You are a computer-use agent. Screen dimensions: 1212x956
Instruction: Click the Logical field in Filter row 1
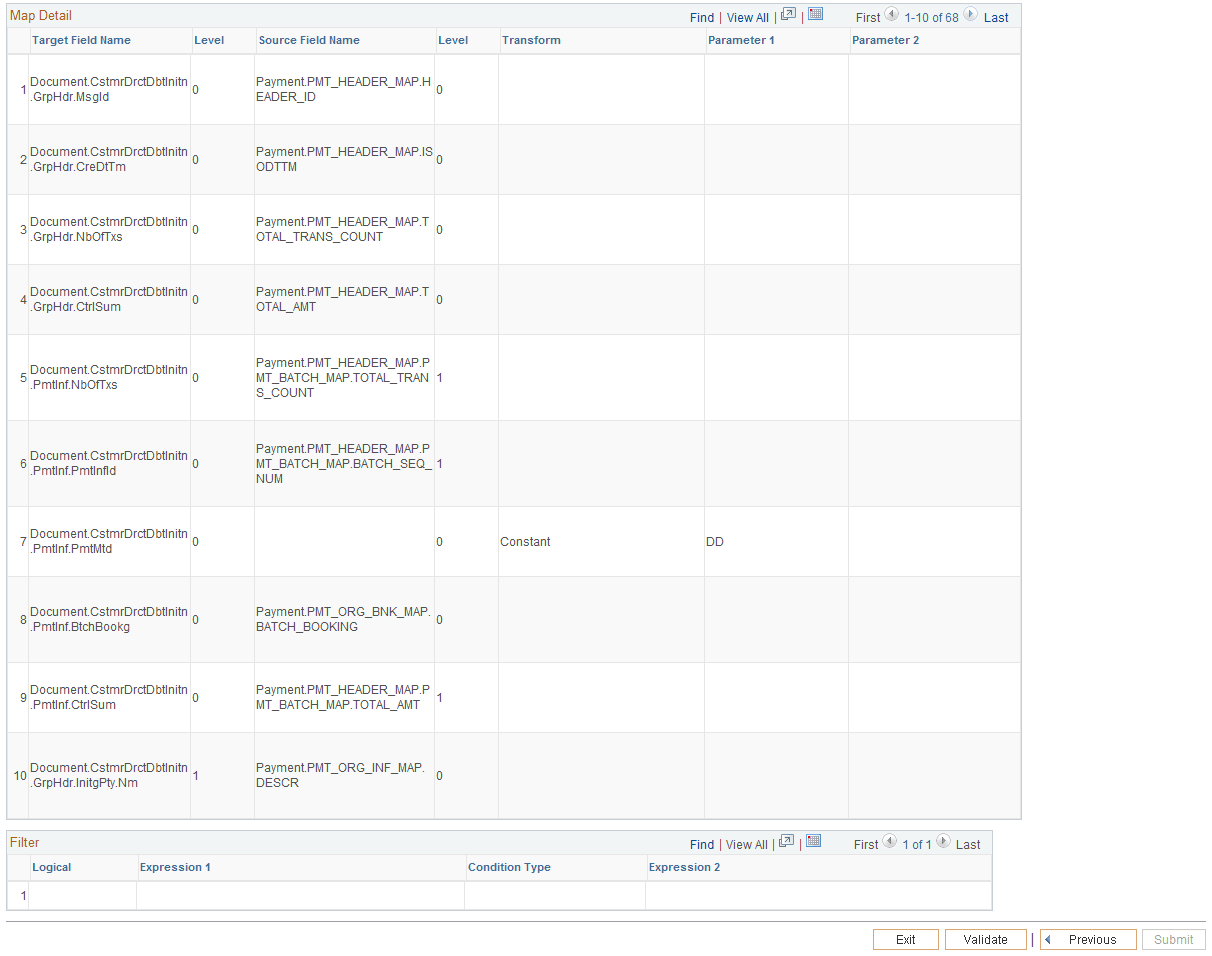pos(83,895)
